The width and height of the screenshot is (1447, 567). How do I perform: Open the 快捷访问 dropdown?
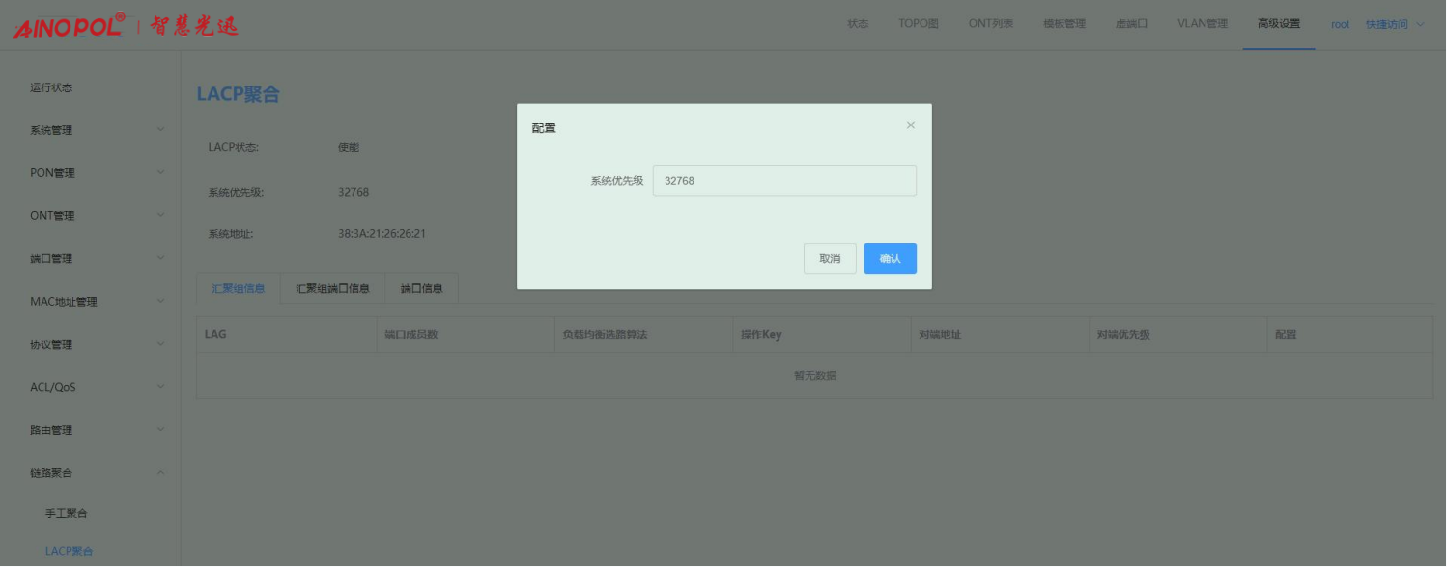1394,24
